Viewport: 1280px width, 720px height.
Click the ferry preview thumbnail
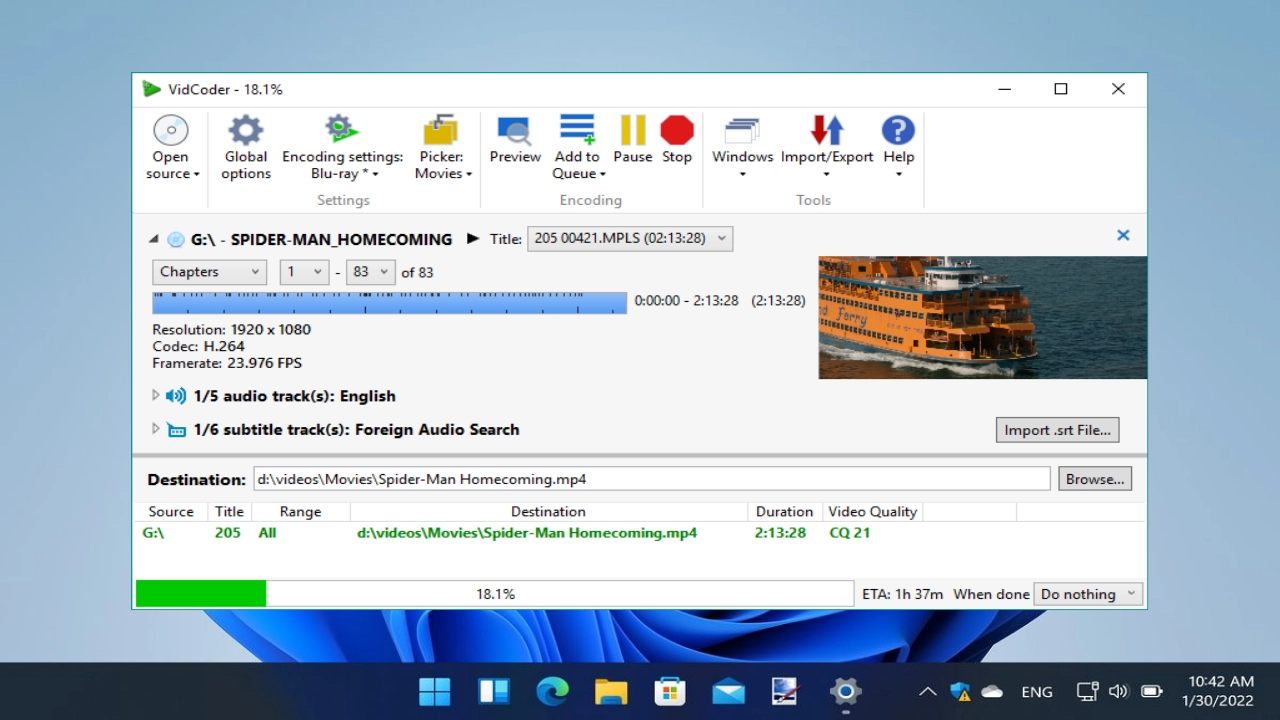(x=983, y=318)
